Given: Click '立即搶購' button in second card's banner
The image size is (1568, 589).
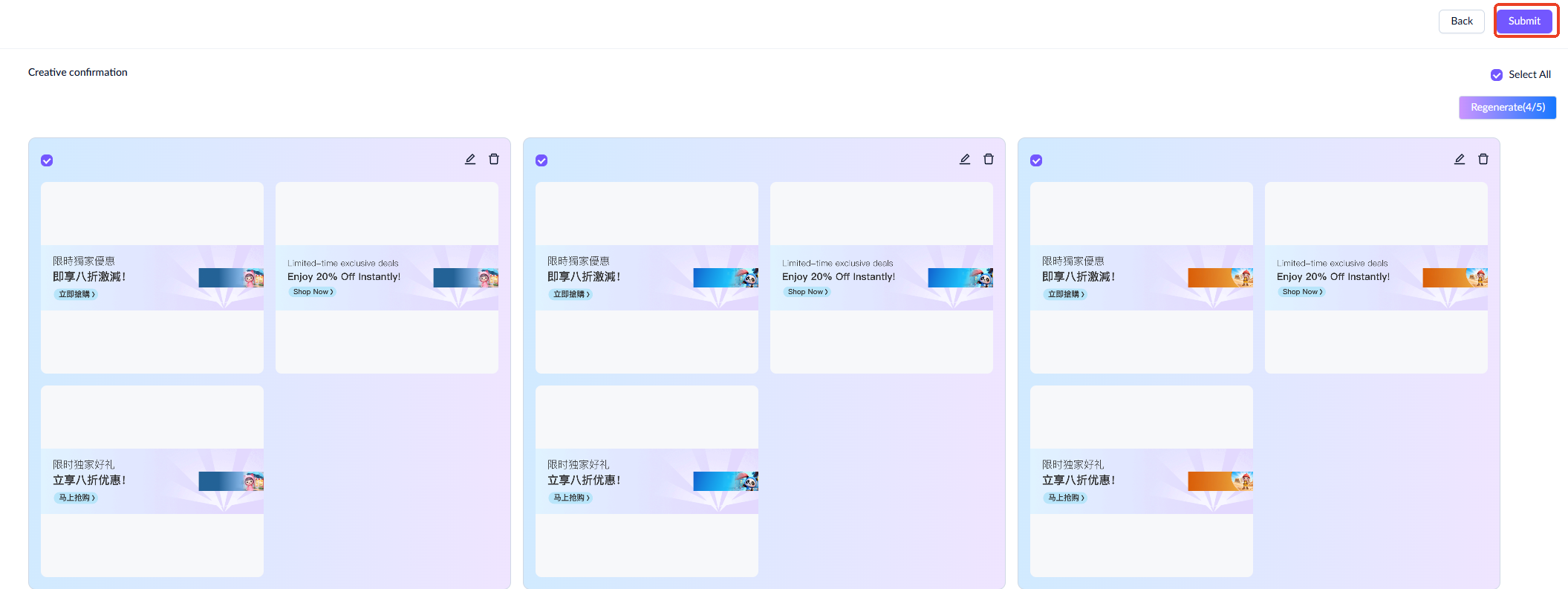Looking at the screenshot, I should point(571,294).
